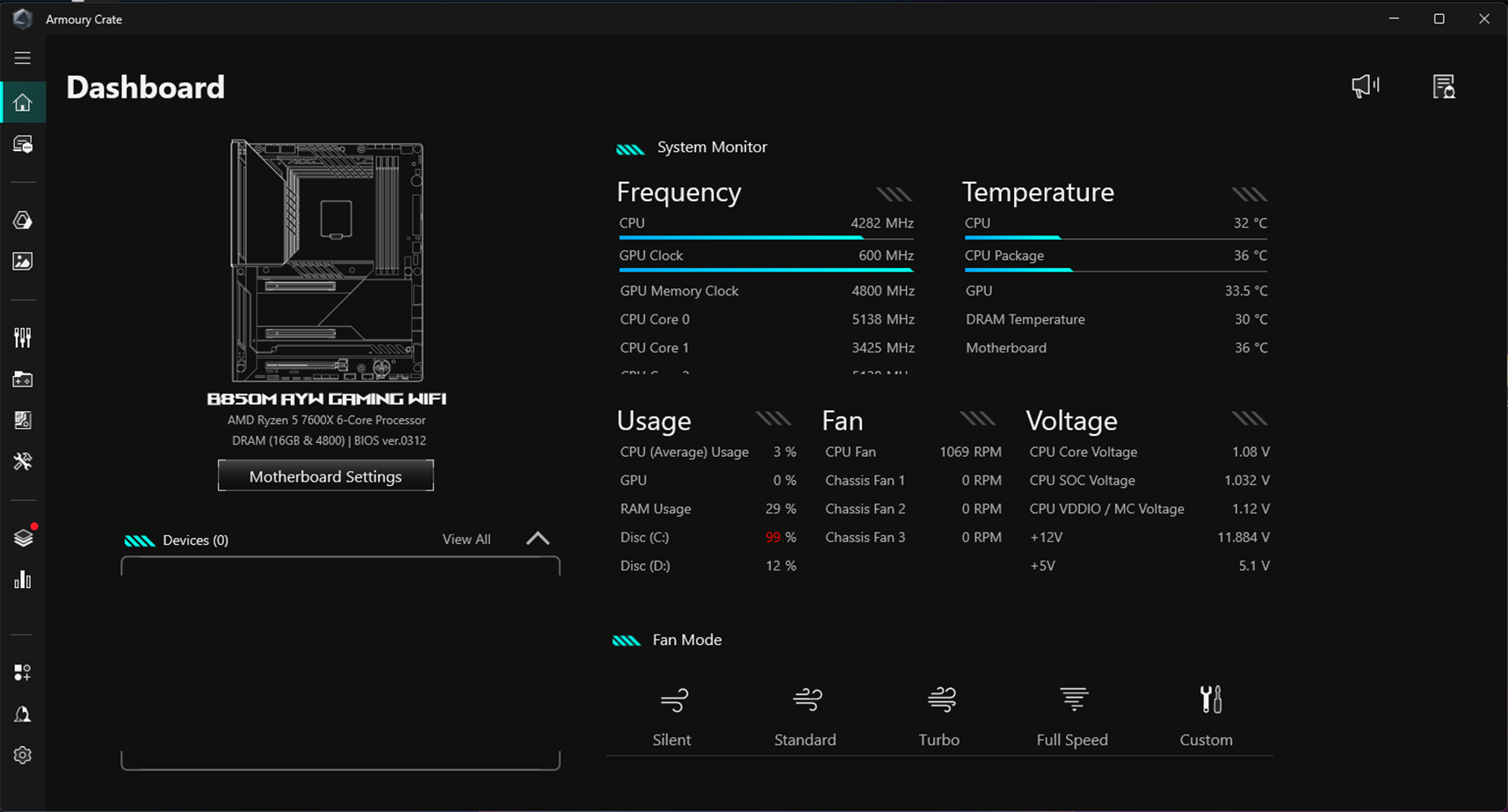Click the motherboard image thumbnail
This screenshot has height=812, width=1508.
(327, 260)
